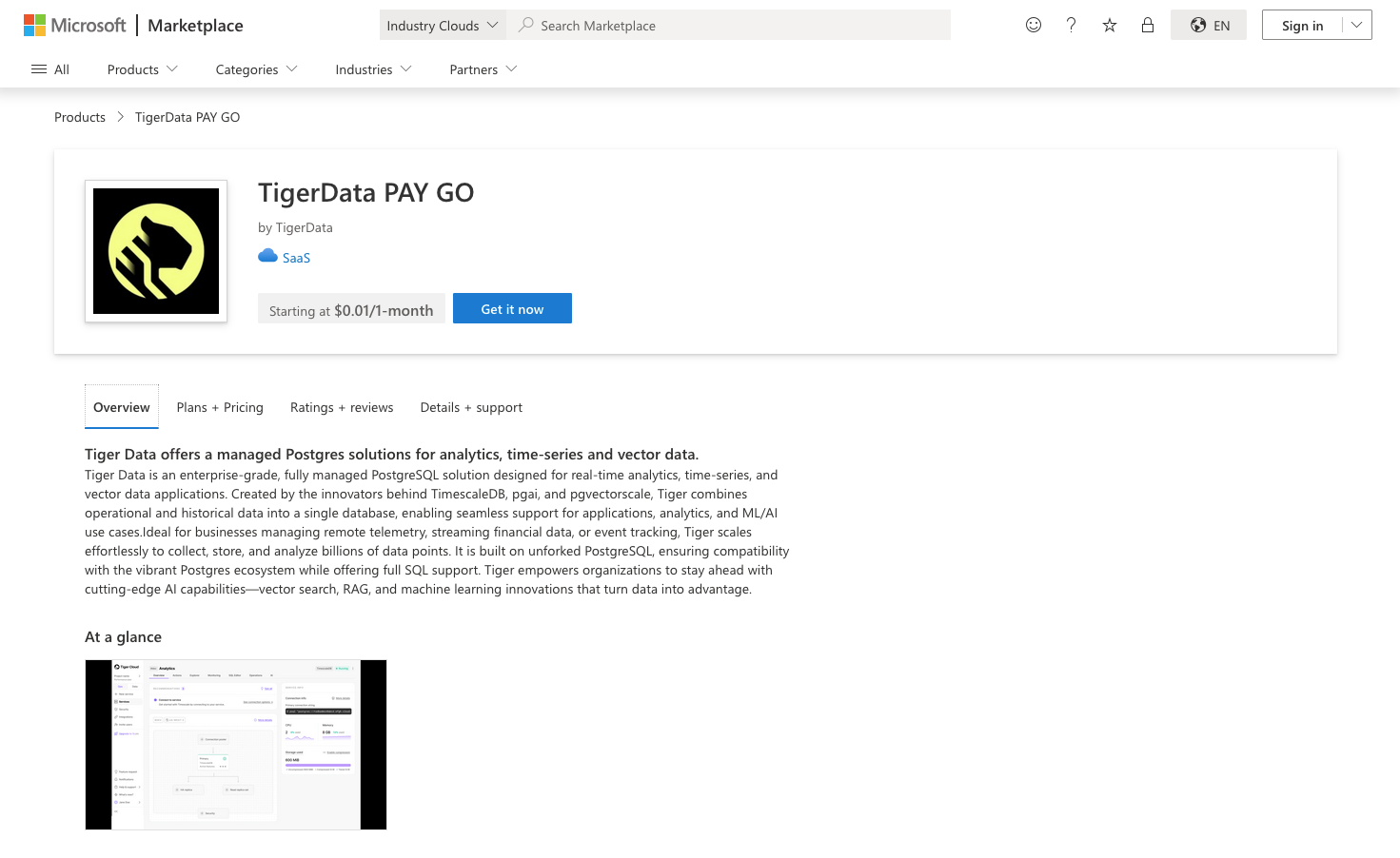Navigate back via the Products breadcrumb
This screenshot has height=858, width=1400.
(79, 116)
